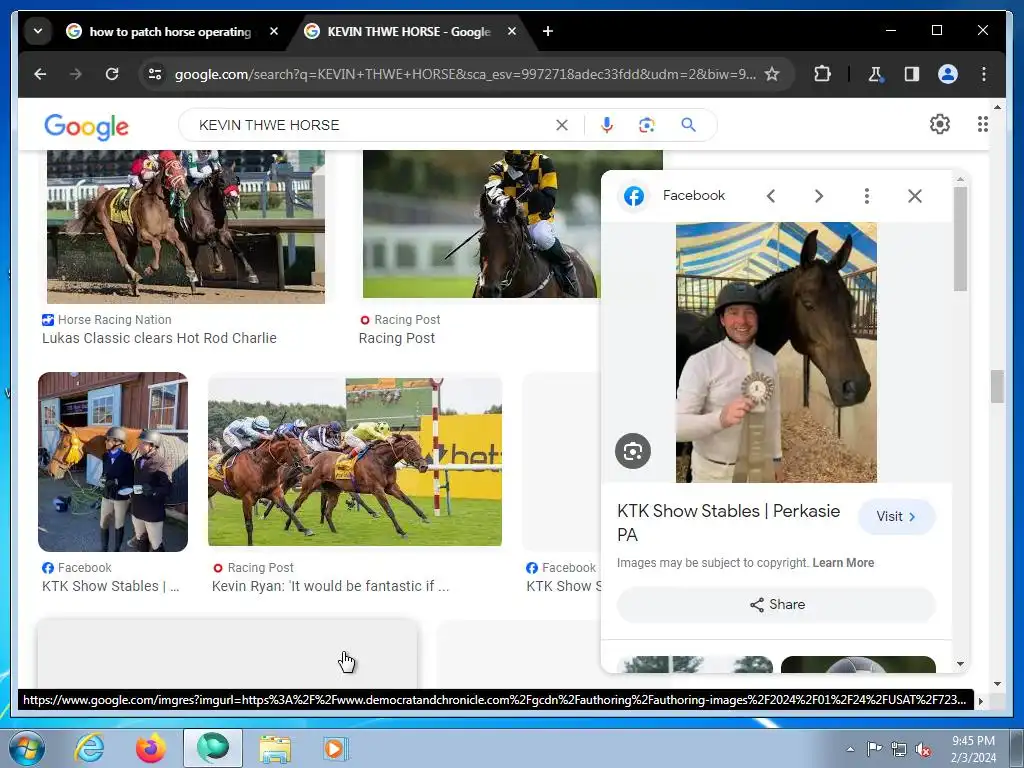Switch to the 'how to patch horse operating' tab
This screenshot has height=768, width=1024.
(170, 31)
